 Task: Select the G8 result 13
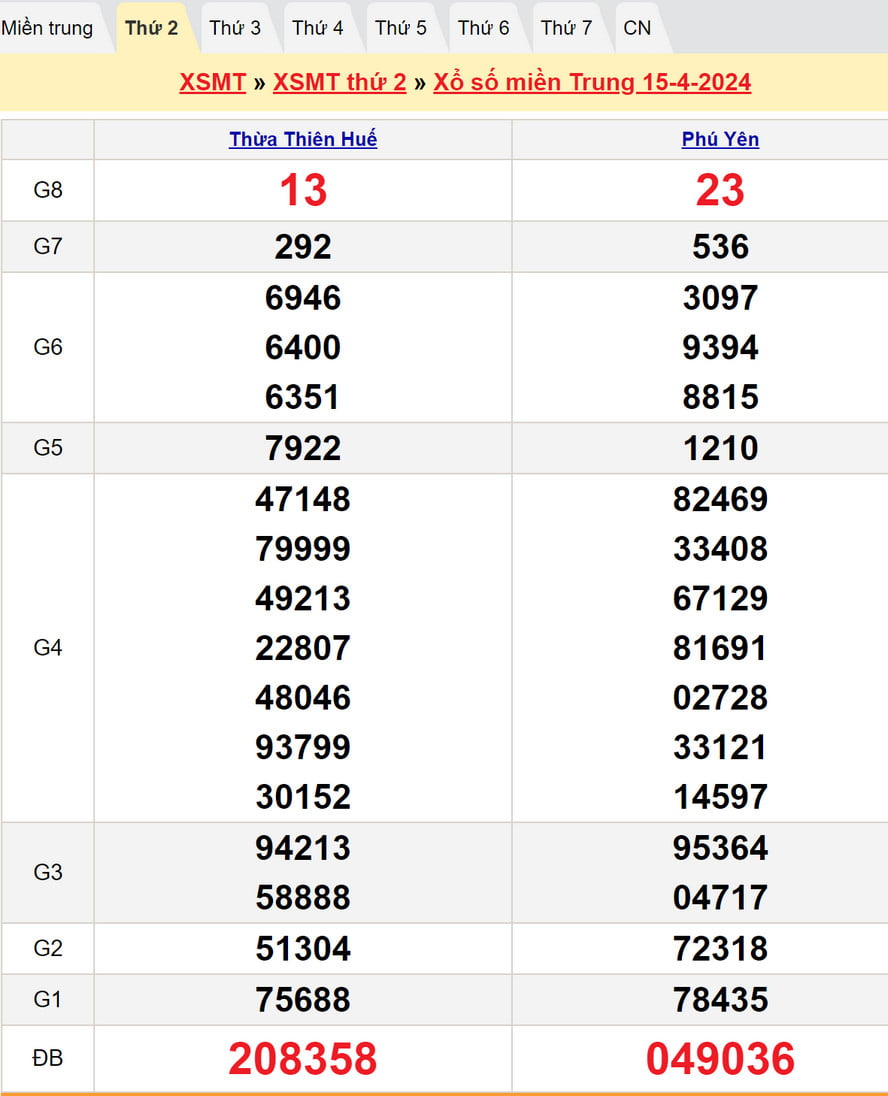(303, 190)
